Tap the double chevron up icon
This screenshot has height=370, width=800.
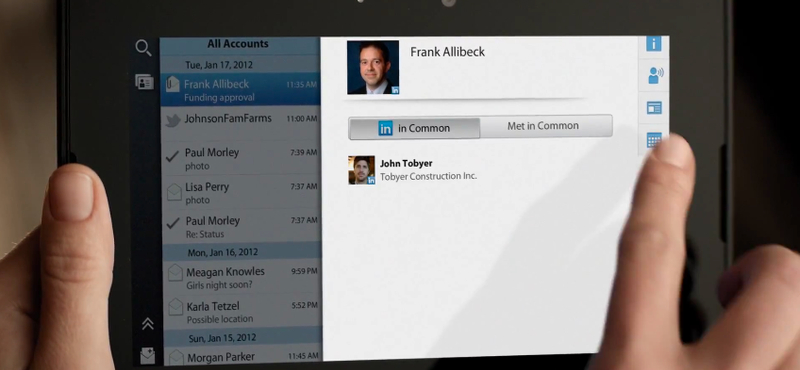point(148,324)
